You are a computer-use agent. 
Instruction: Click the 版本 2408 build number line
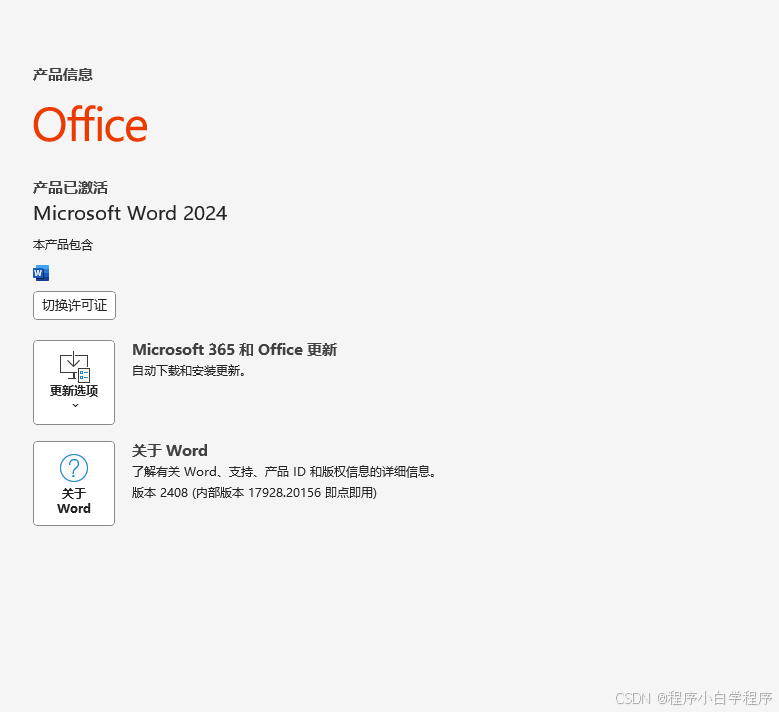(254, 492)
